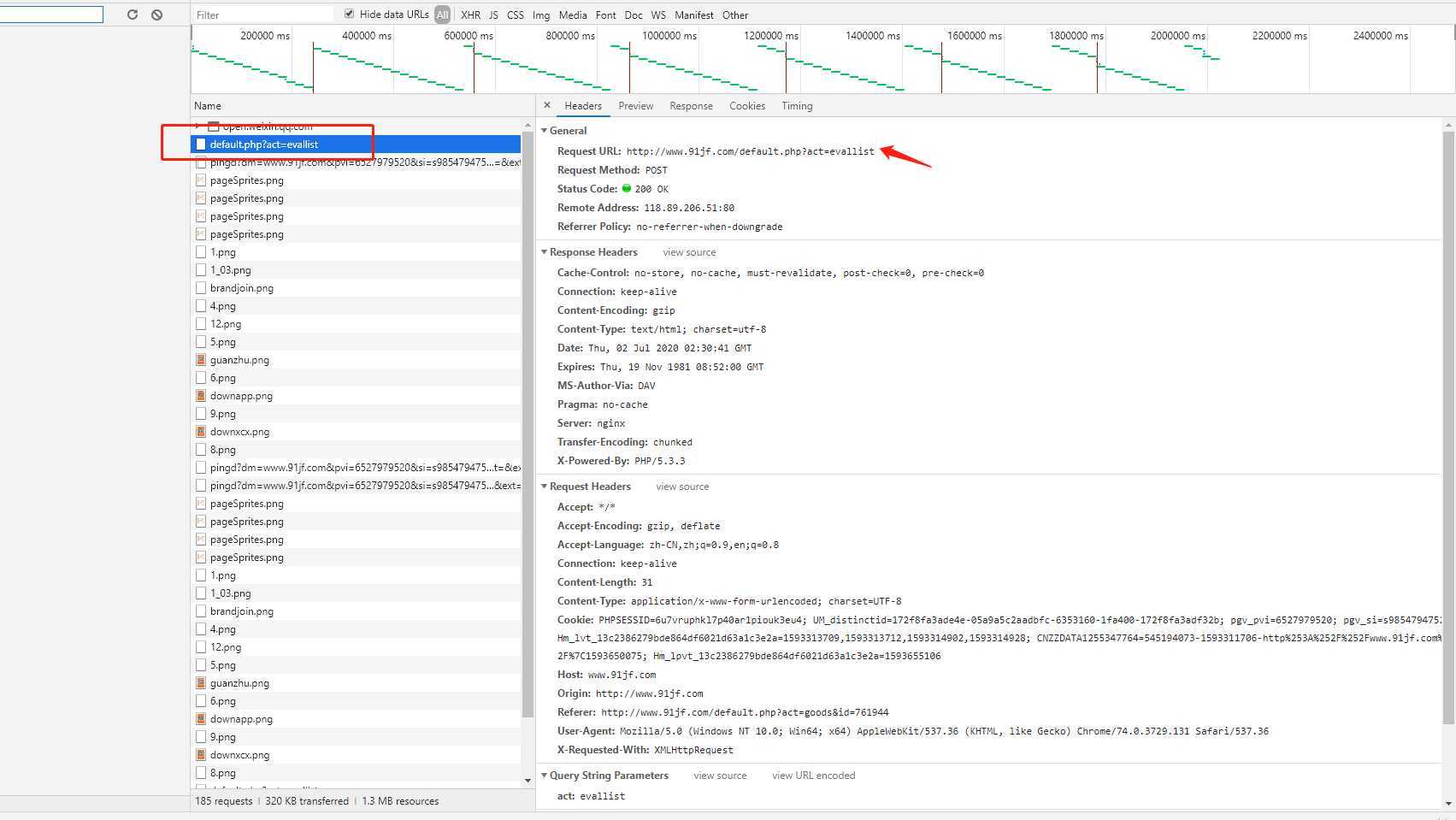Image resolution: width=1456 pixels, height=820 pixels.
Task: Click the 185 requests status text
Action: pos(224,801)
